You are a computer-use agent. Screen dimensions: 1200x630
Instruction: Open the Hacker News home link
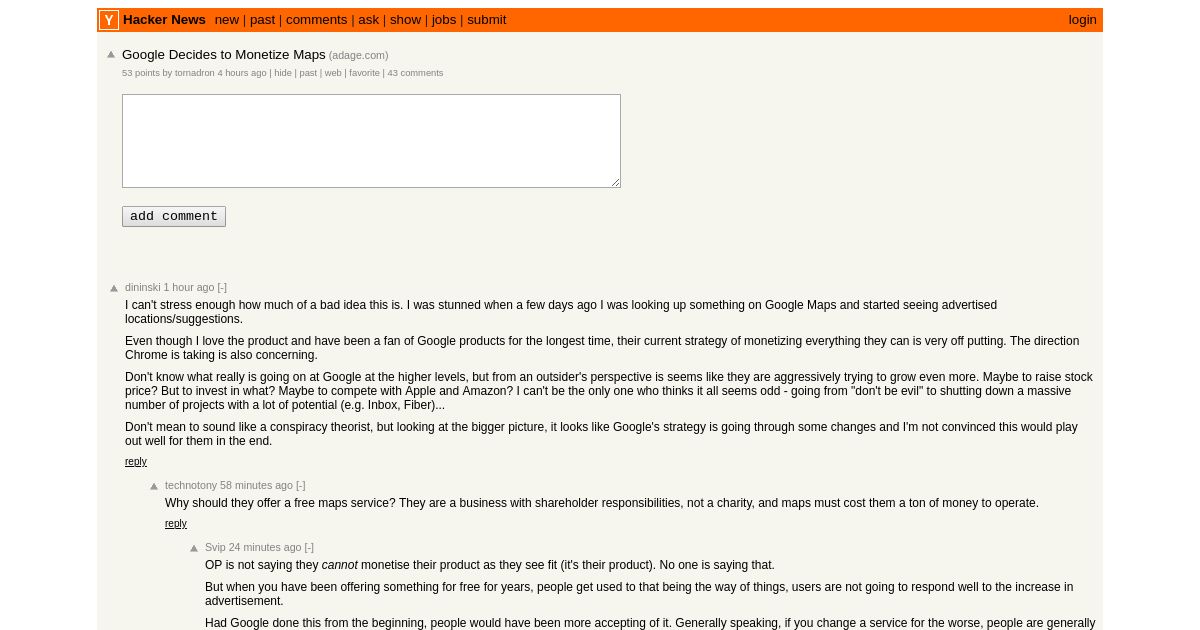coord(164,20)
